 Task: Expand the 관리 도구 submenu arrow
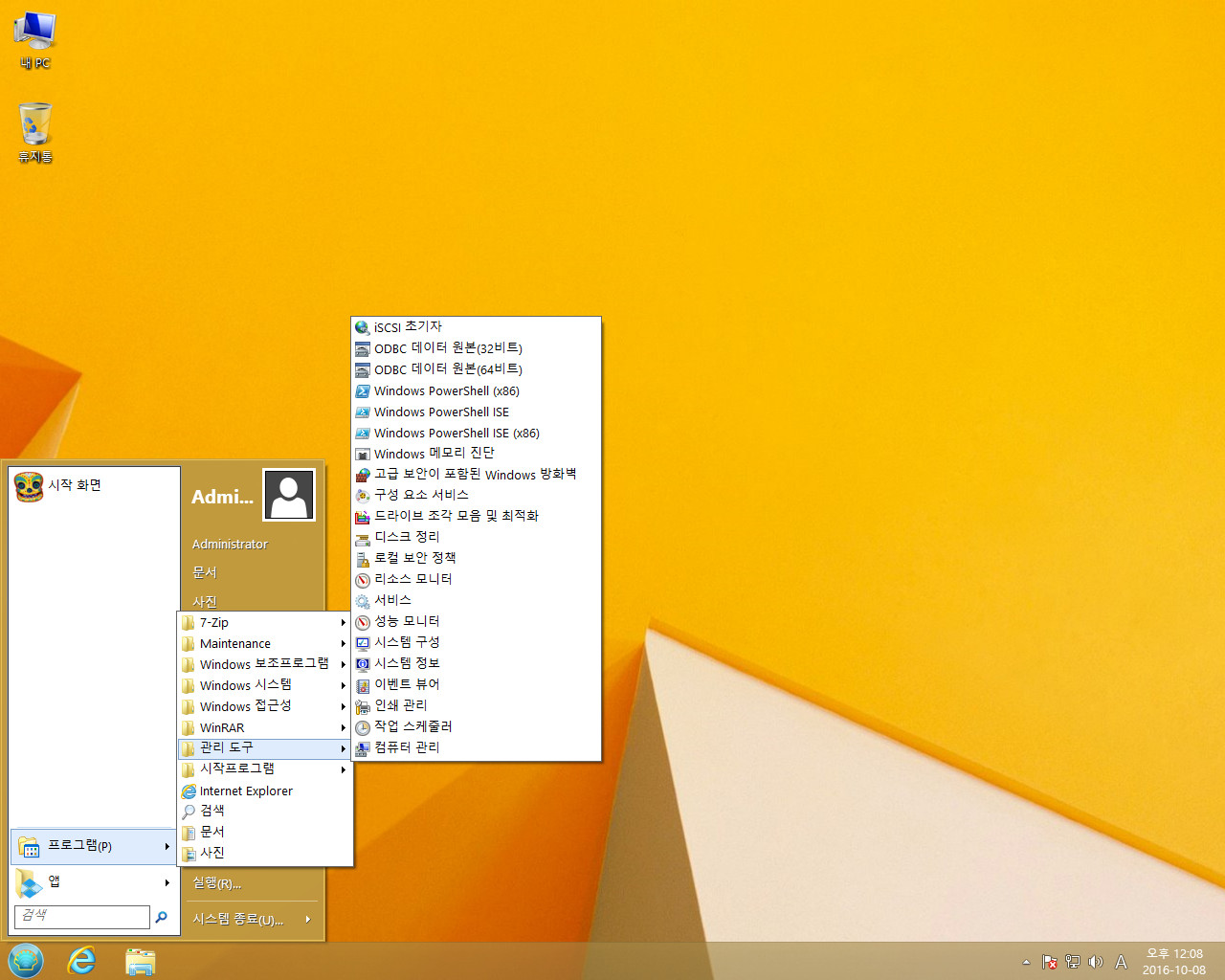click(x=343, y=748)
